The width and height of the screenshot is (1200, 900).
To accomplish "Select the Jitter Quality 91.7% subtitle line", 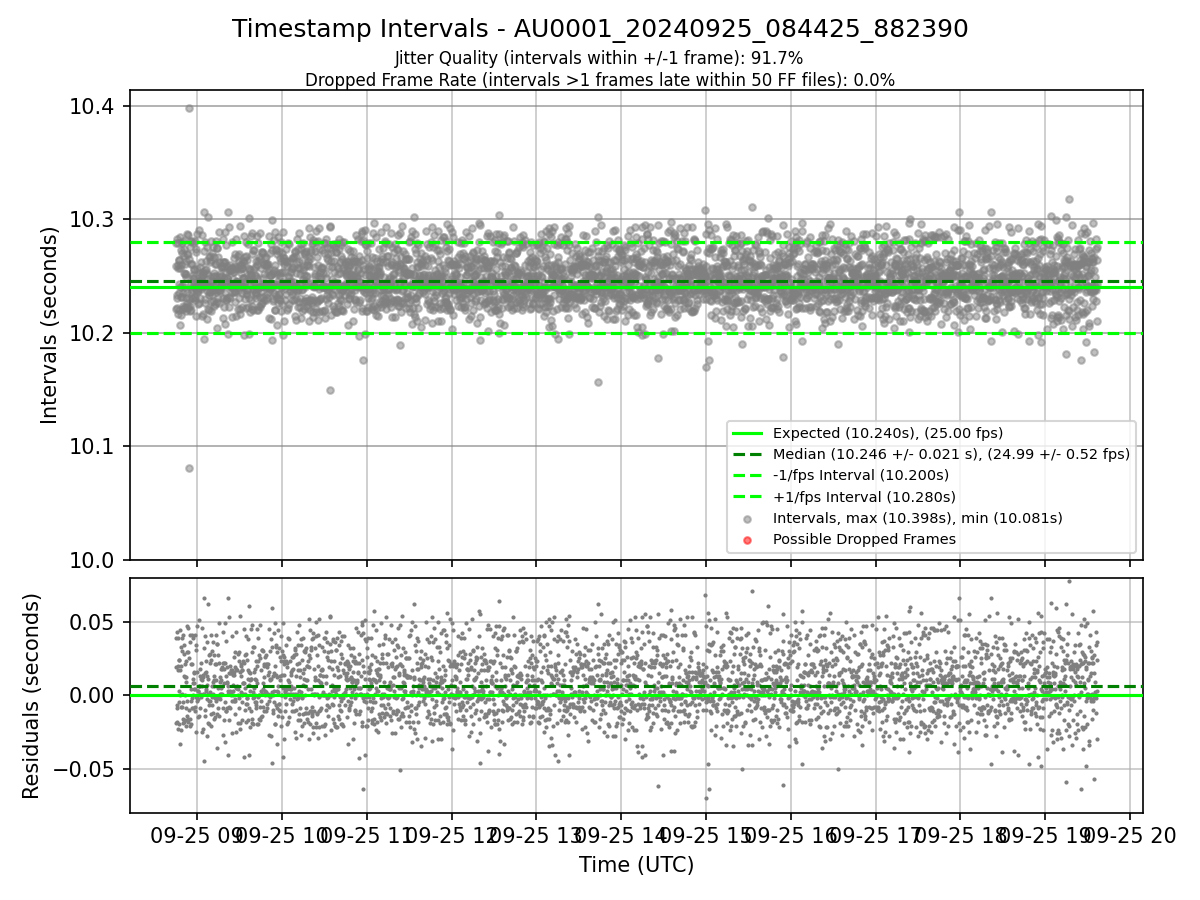I will click(x=599, y=59).
